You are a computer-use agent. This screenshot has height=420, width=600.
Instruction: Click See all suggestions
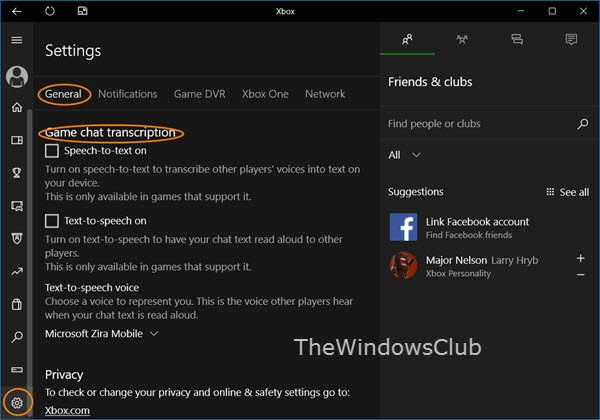click(x=567, y=192)
